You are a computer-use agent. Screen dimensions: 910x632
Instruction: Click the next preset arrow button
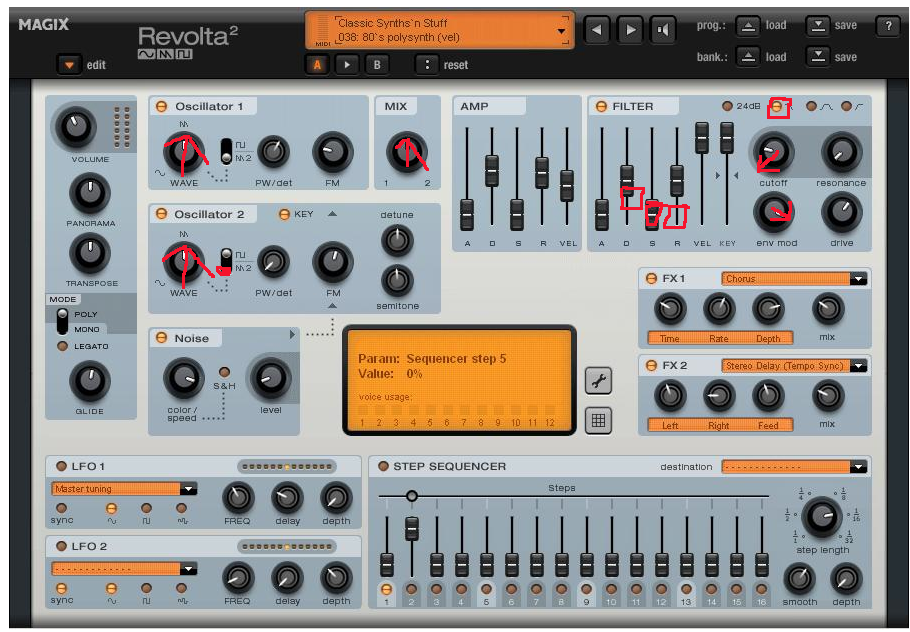[630, 30]
